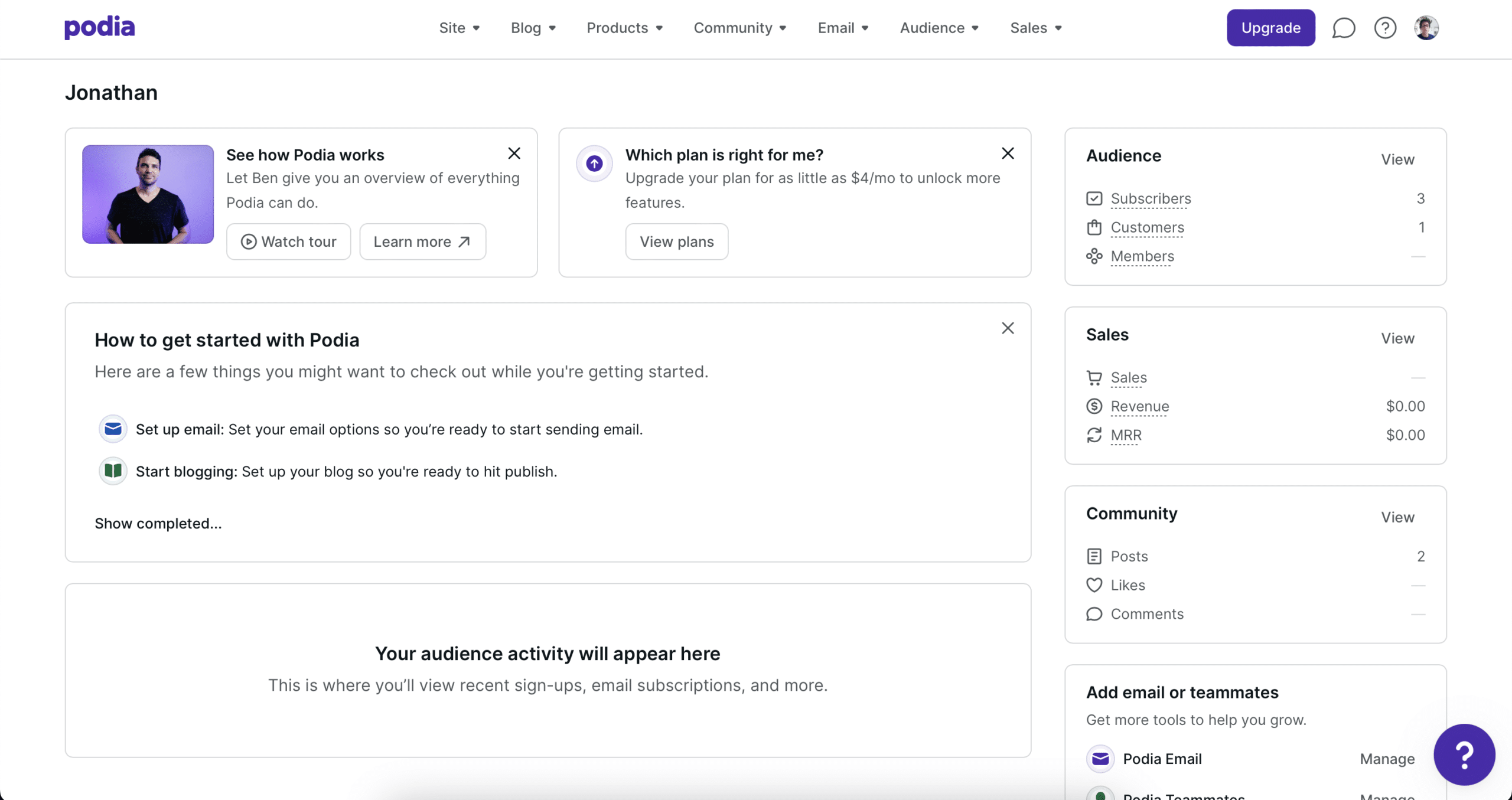Expand Show completed items
Viewport: 1512px width, 800px height.
(158, 524)
